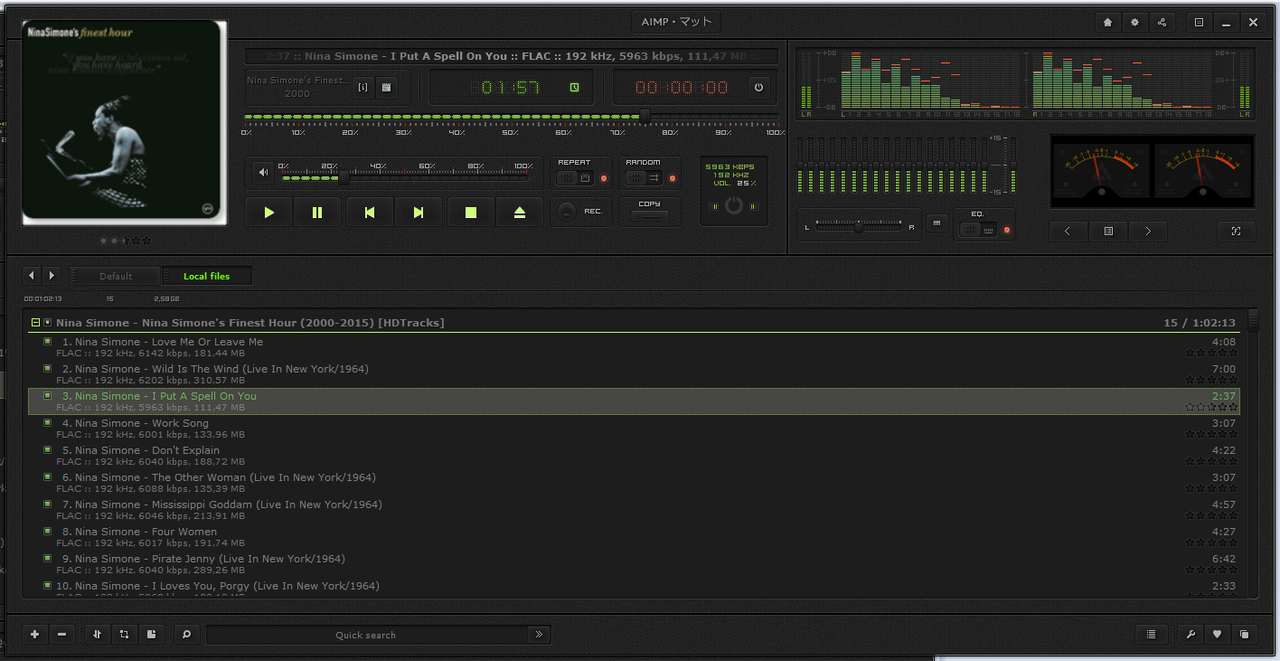
Task: Go to next playlist tab with right arrow
Action: (52, 275)
